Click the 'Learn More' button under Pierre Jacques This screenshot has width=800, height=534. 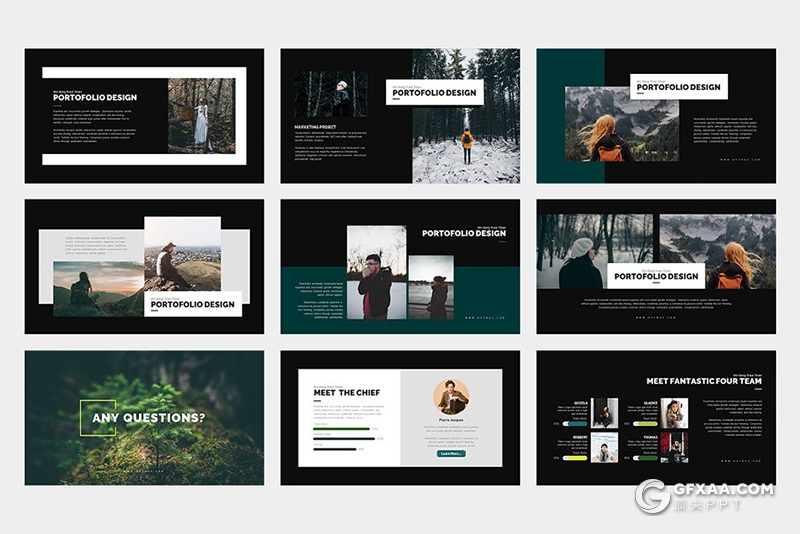[451, 453]
